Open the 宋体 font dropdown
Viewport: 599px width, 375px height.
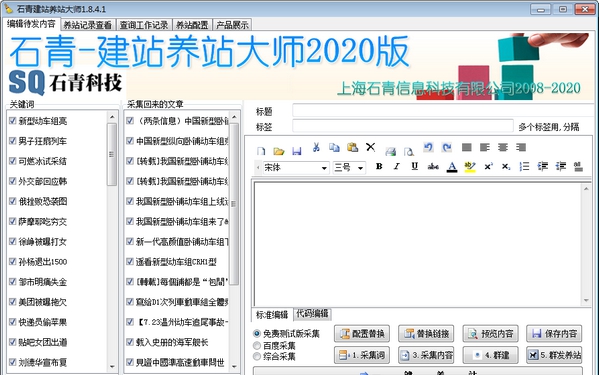coord(324,168)
